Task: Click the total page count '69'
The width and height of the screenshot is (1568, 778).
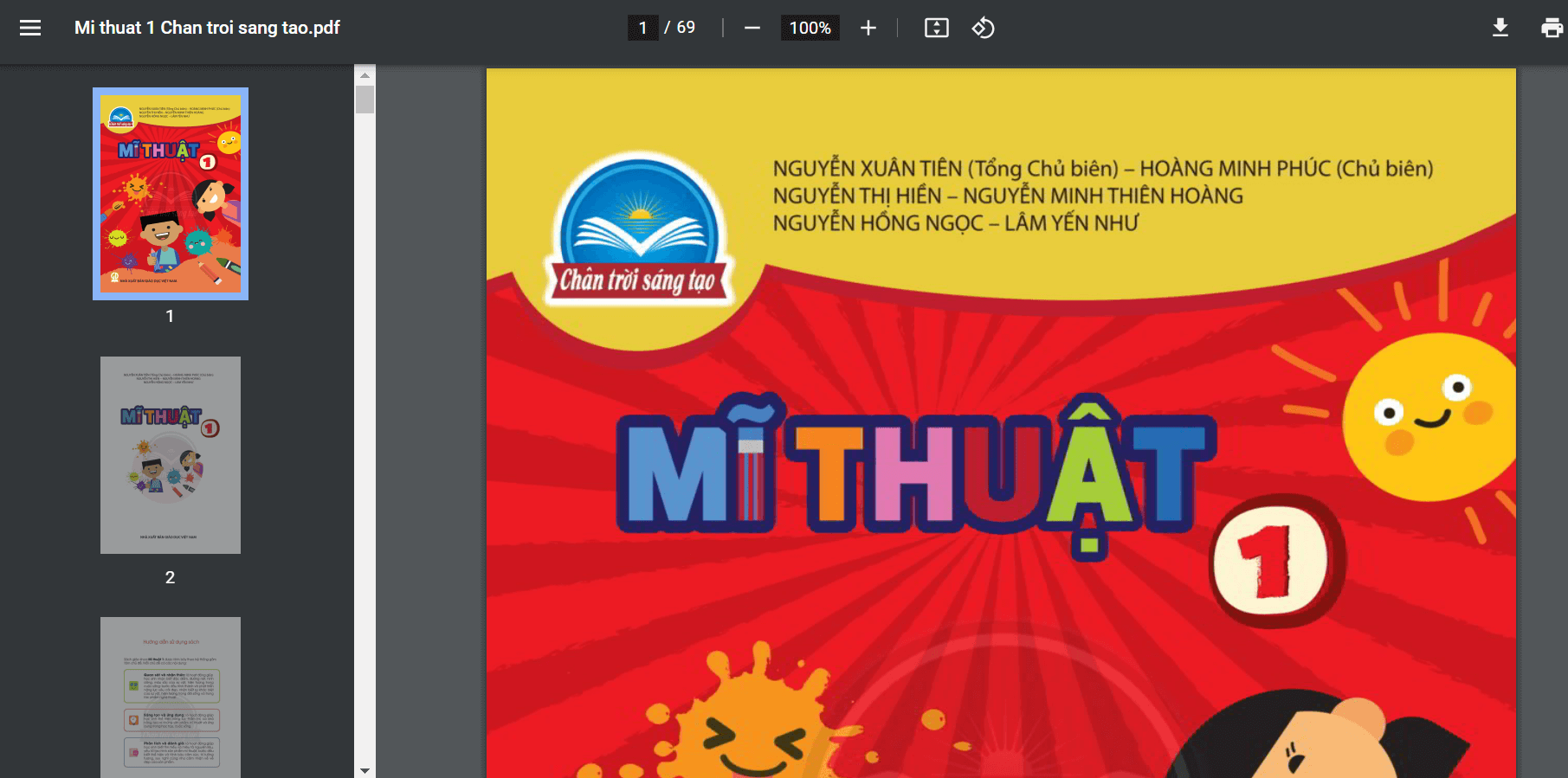Action: tap(686, 28)
